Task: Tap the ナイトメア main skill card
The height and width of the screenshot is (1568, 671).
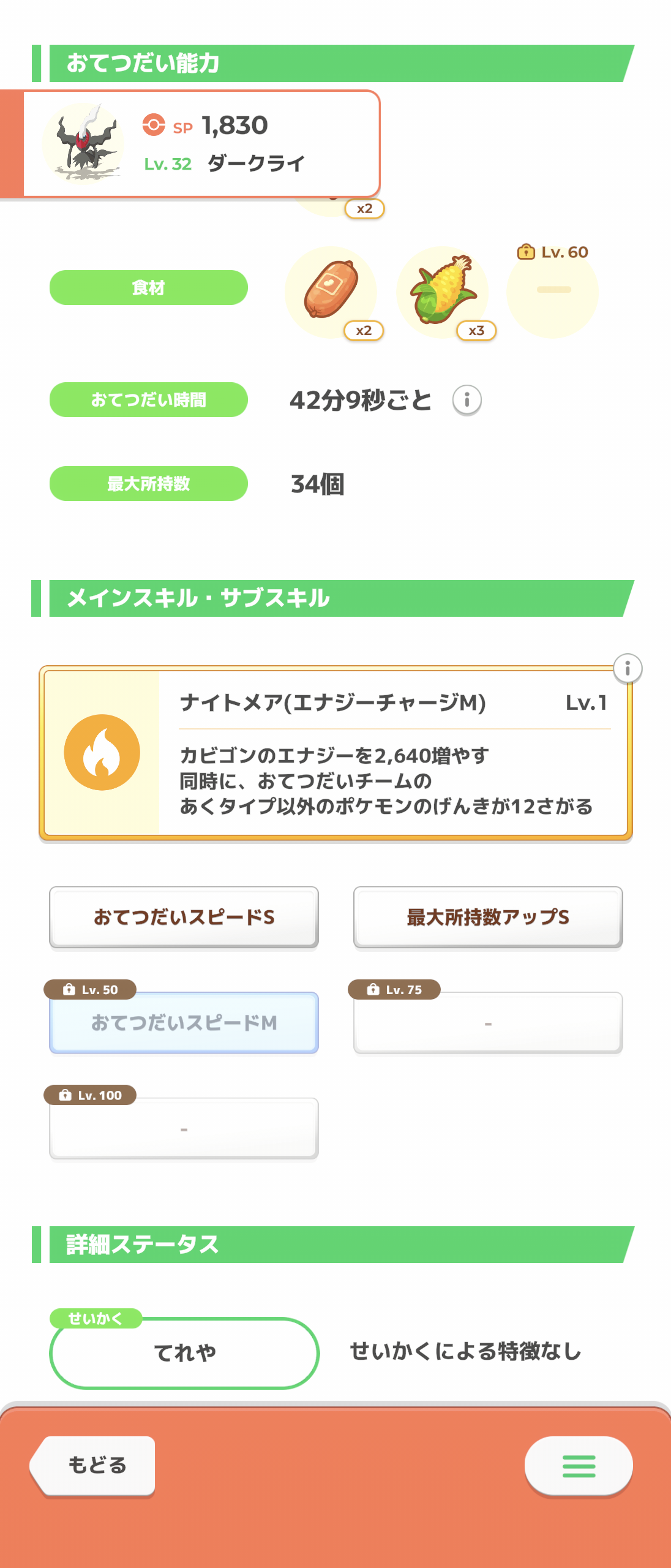Action: 335,753
